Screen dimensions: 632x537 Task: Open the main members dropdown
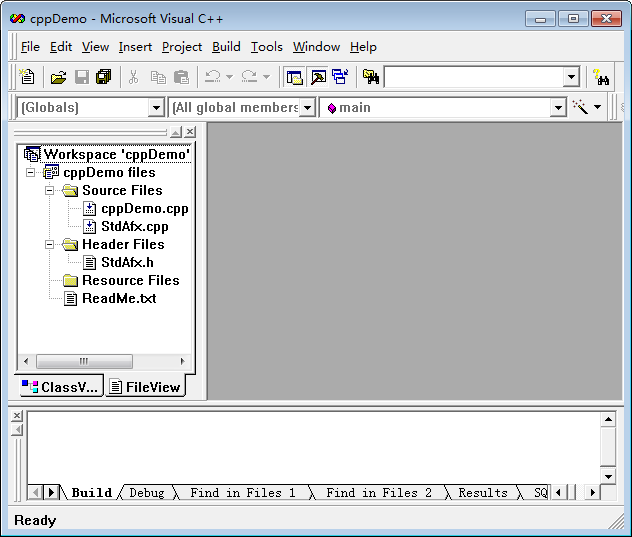[558, 108]
